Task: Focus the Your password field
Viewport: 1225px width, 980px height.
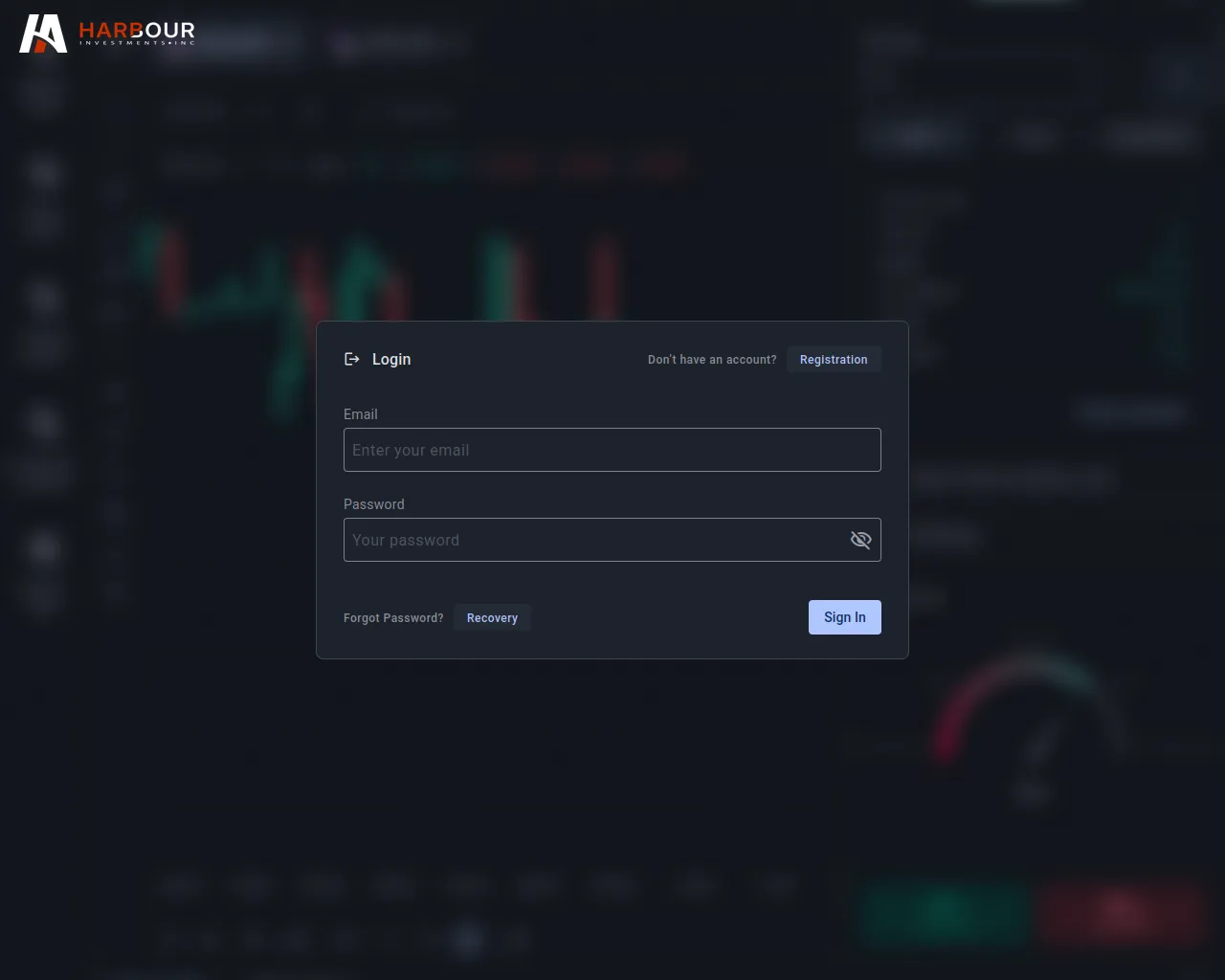Action: 593,540
